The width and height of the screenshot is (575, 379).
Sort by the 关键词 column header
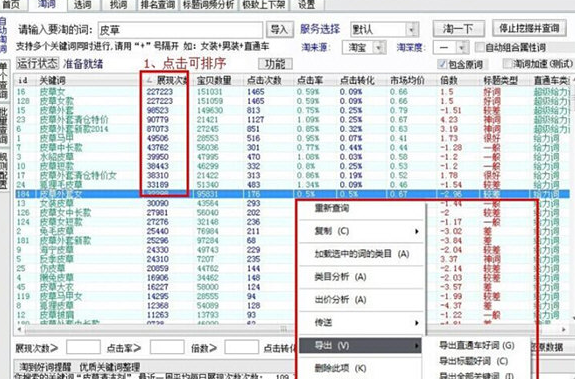pos(87,80)
